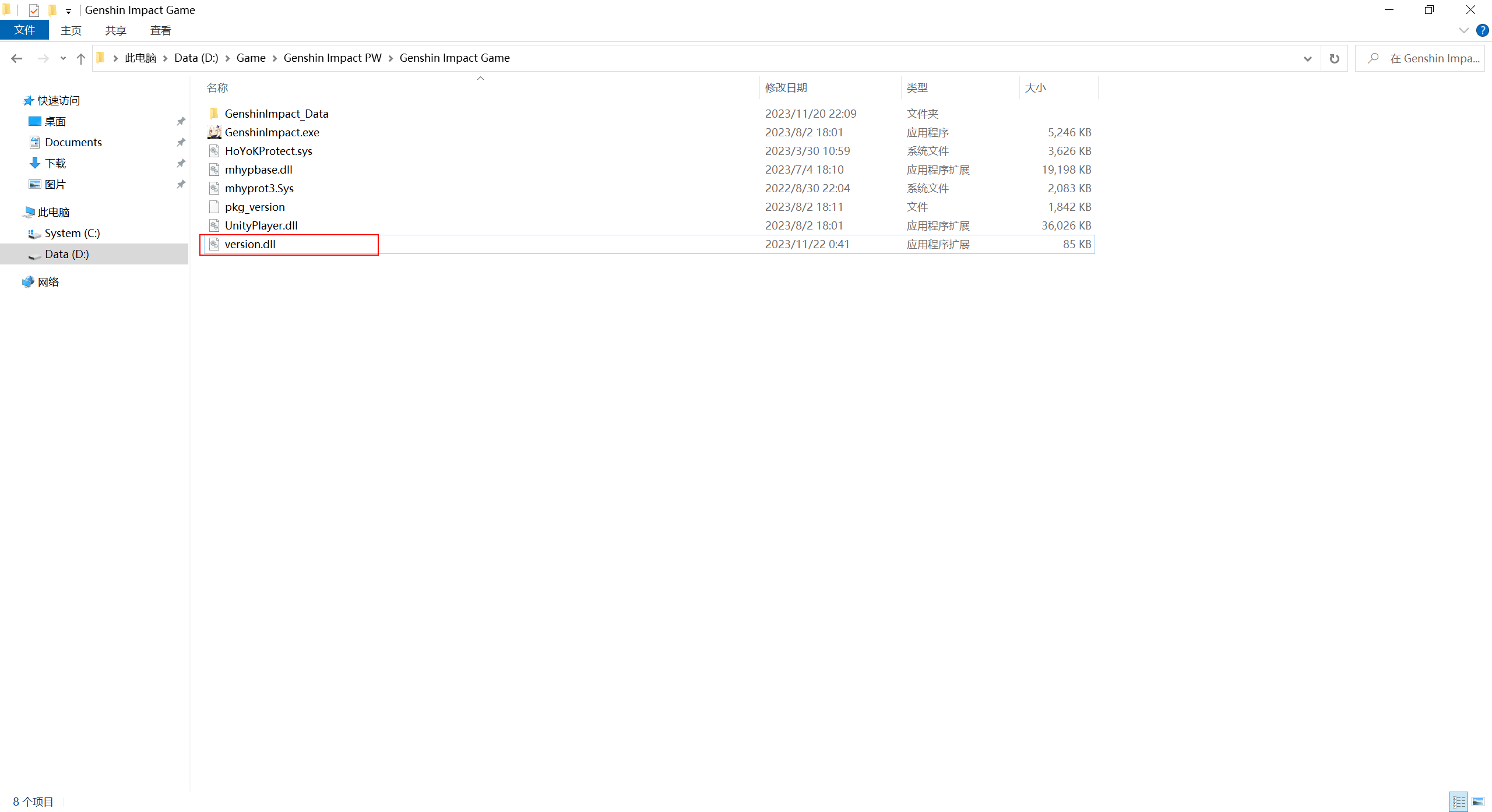Expand subfolders after Genshin Impact PW breadcrumb
The width and height of the screenshot is (1492, 812).
390,58
